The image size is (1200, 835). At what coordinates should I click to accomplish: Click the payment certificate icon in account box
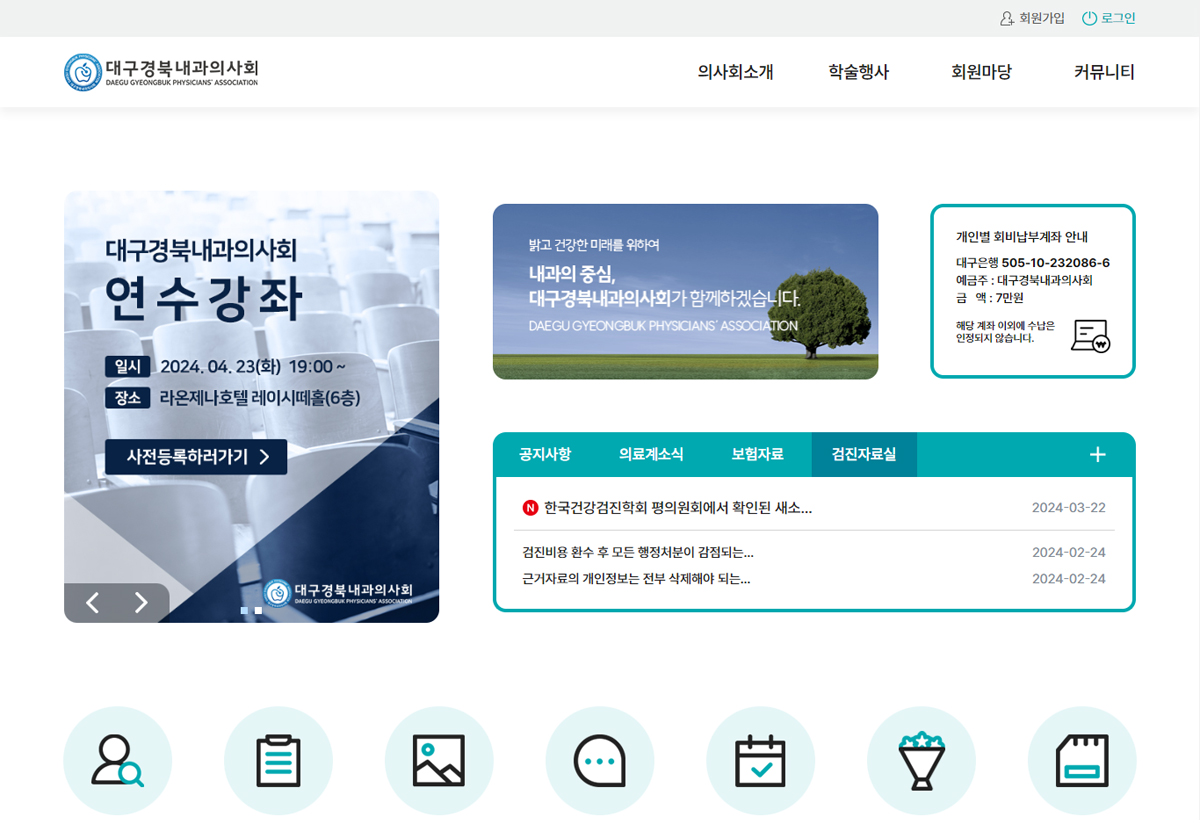1090,336
